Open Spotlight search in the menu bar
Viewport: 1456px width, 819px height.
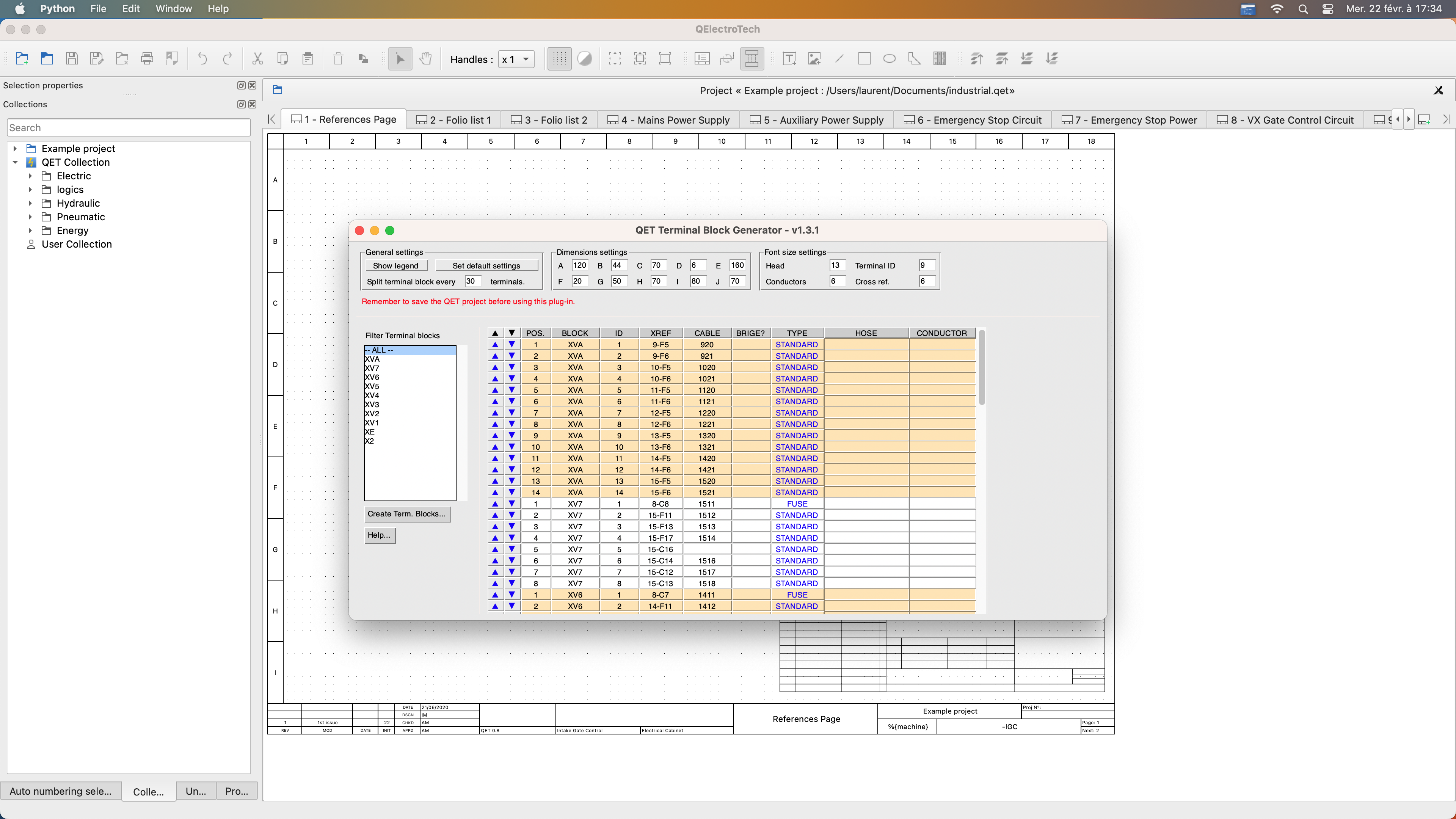click(x=1303, y=9)
